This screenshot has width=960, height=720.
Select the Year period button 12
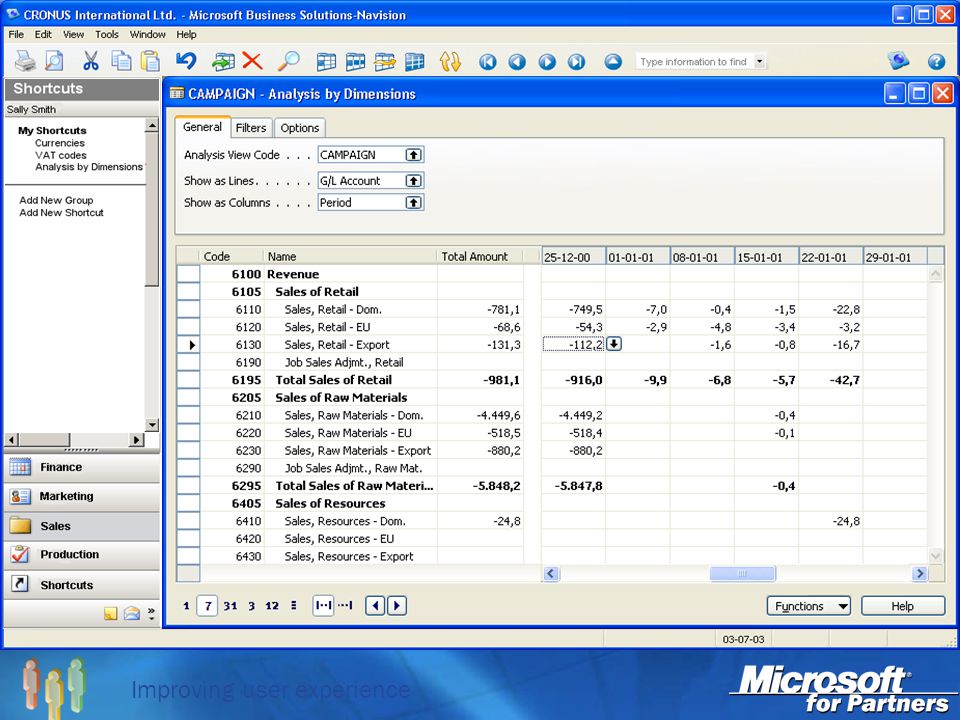(272, 606)
